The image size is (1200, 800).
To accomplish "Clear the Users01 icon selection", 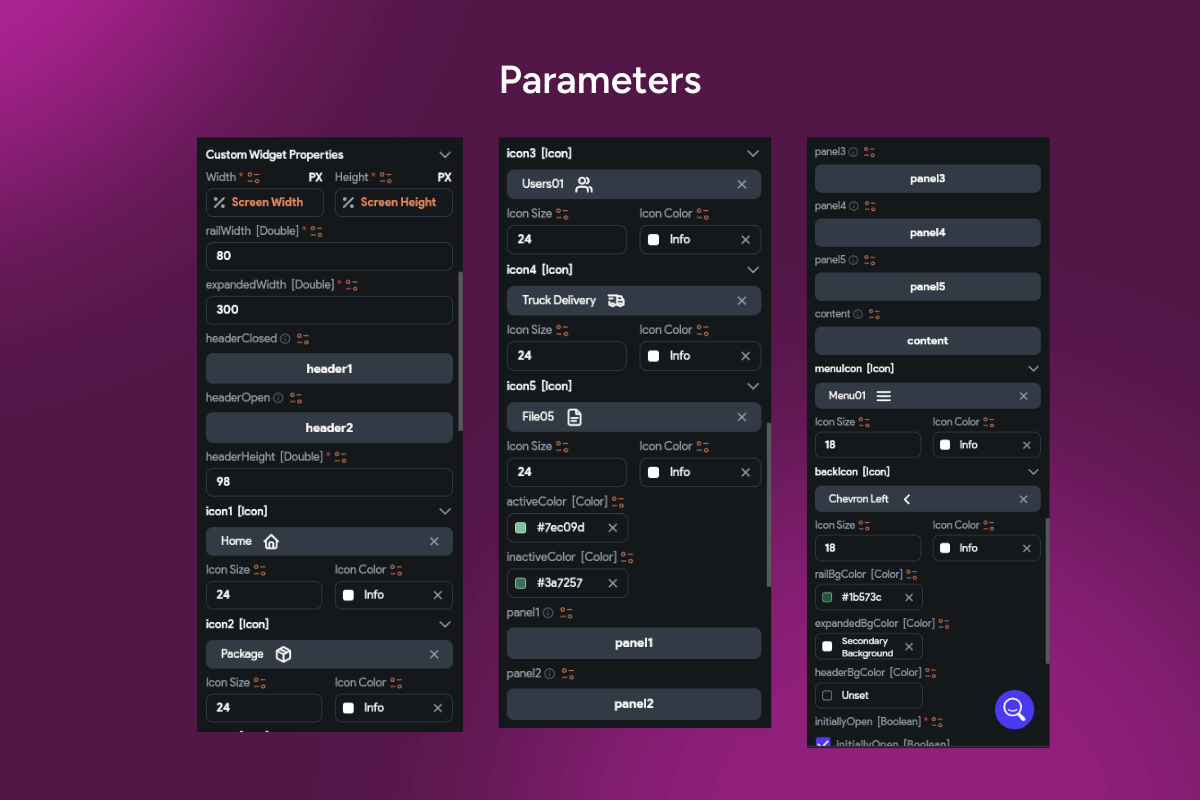I will point(742,185).
